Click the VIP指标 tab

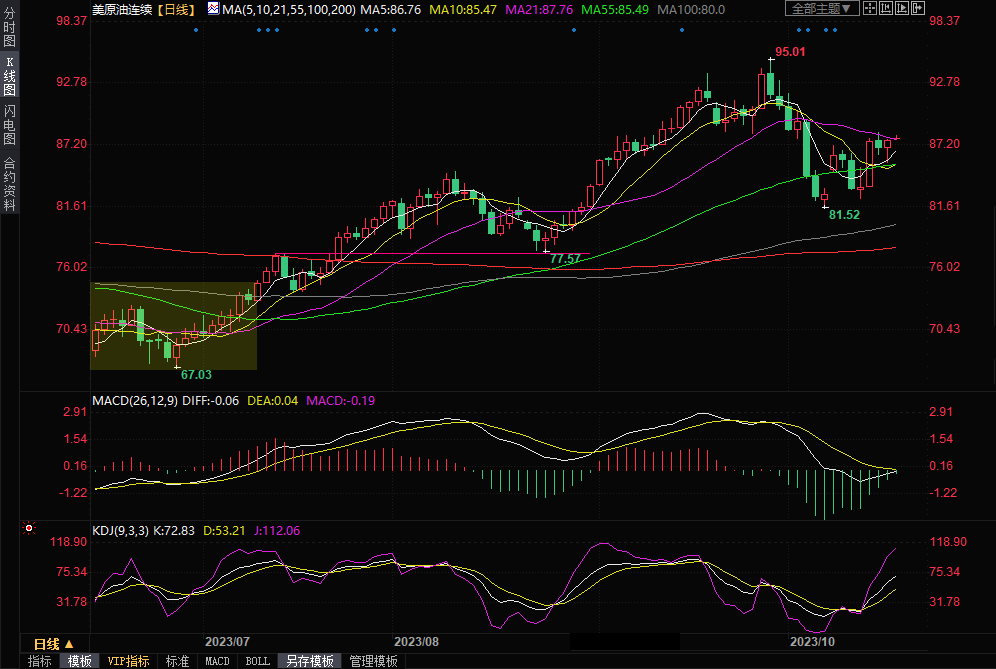tap(128, 661)
